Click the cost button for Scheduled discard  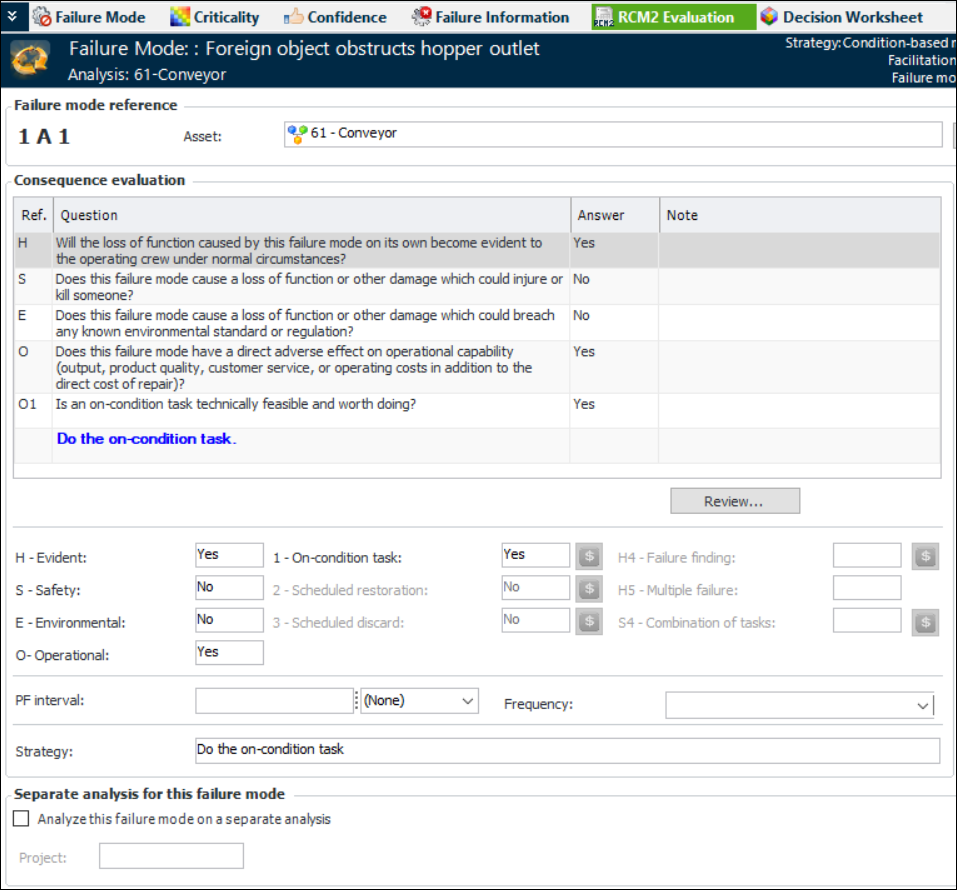[589, 621]
